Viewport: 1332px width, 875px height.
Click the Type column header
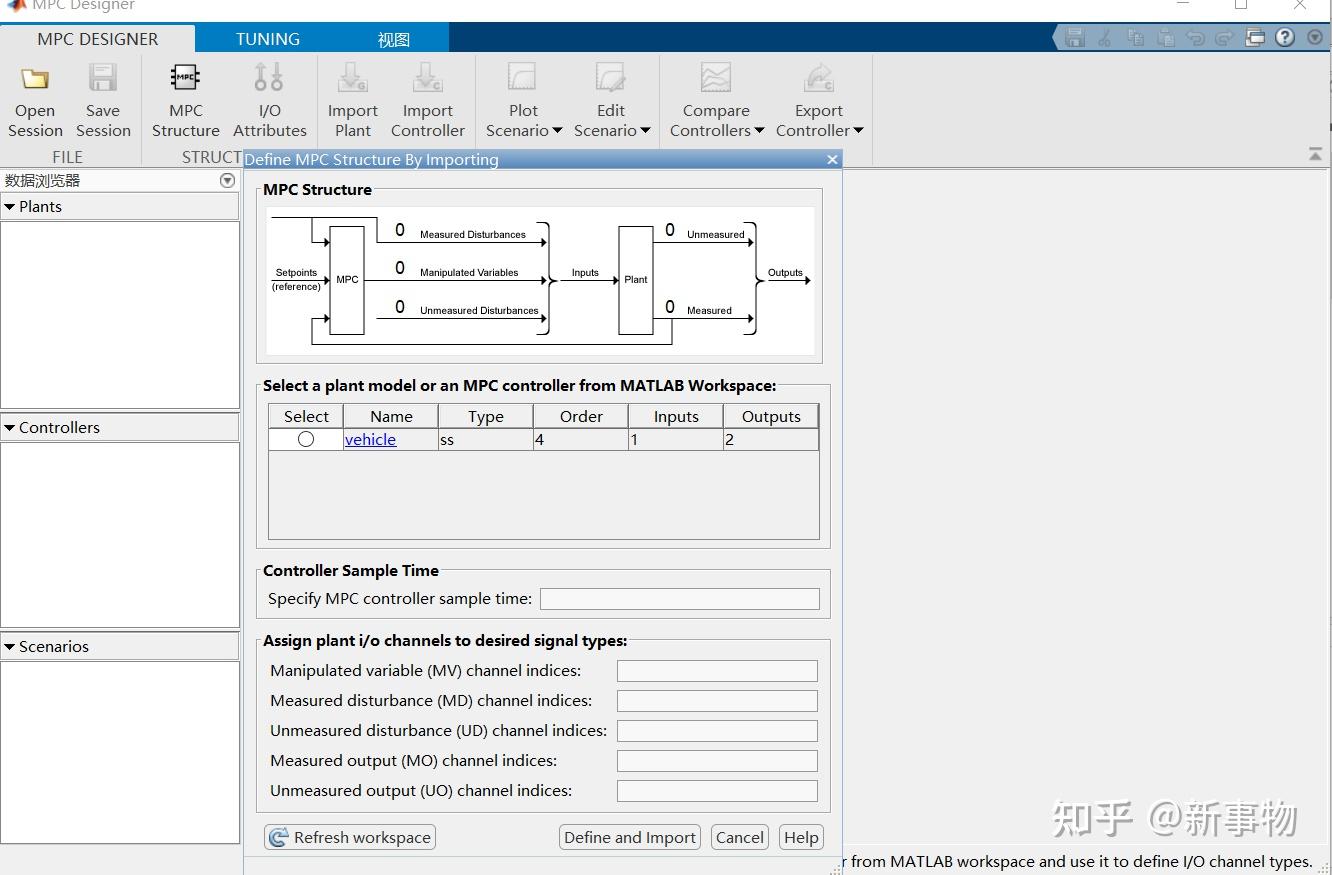(x=486, y=416)
